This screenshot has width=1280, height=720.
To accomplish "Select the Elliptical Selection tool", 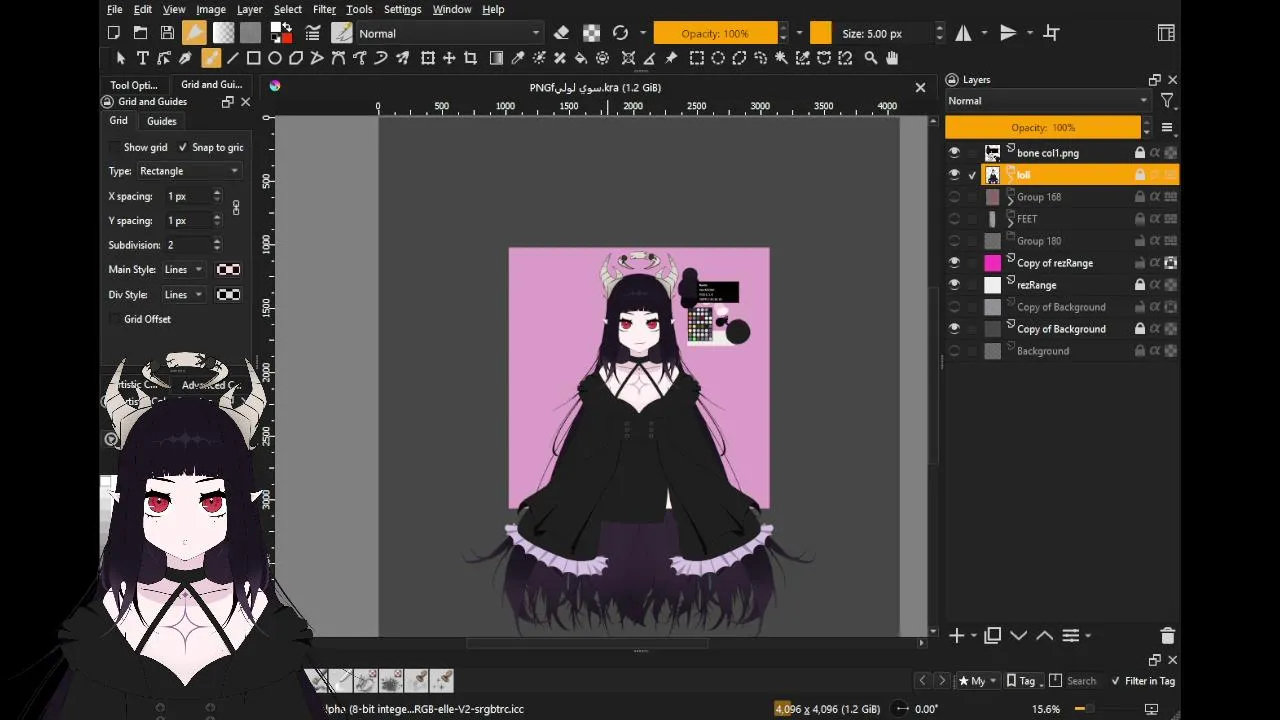I will click(x=718, y=58).
